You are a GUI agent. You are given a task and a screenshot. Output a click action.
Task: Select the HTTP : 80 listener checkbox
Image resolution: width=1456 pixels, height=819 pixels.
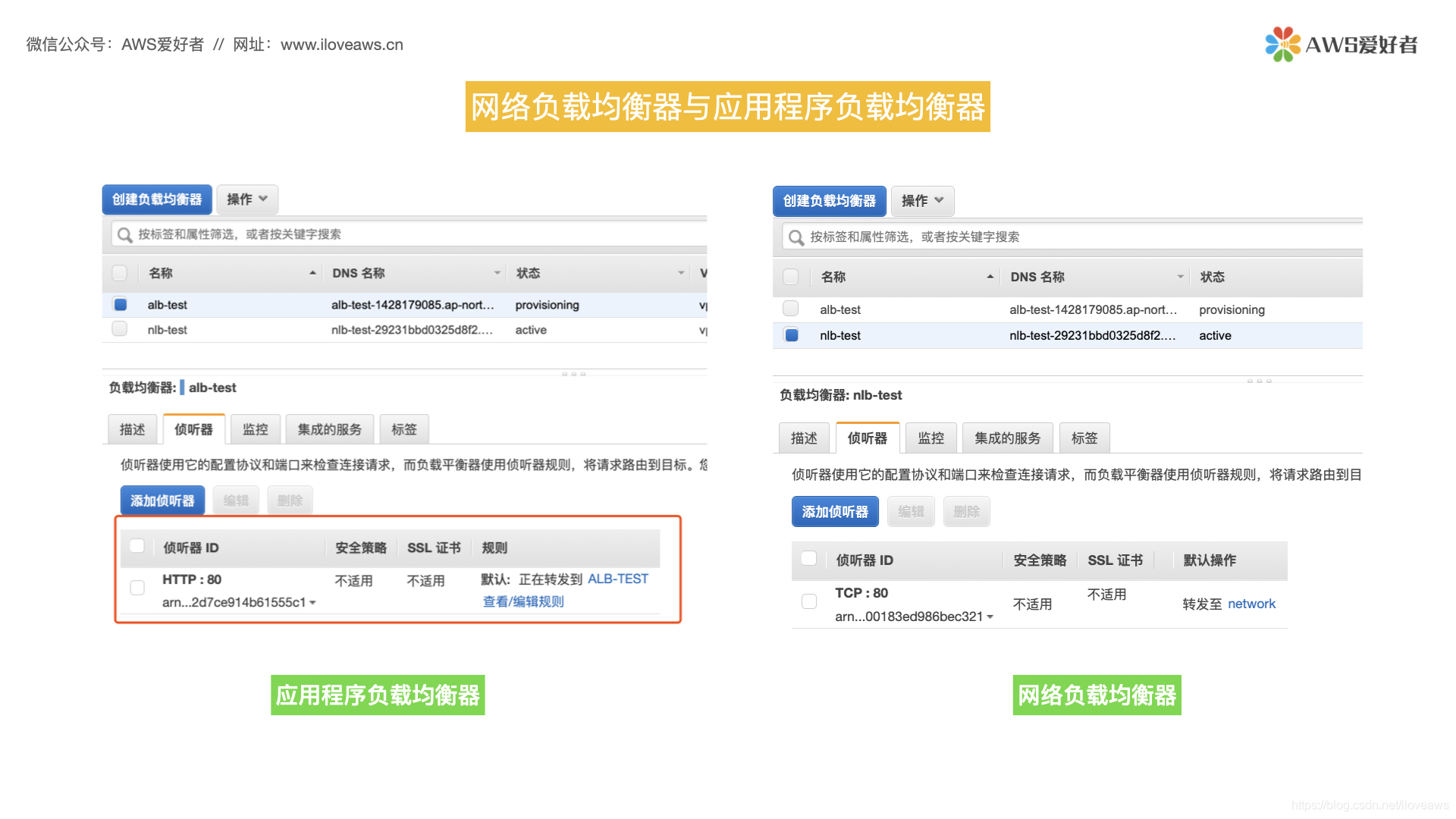pyautogui.click(x=137, y=588)
